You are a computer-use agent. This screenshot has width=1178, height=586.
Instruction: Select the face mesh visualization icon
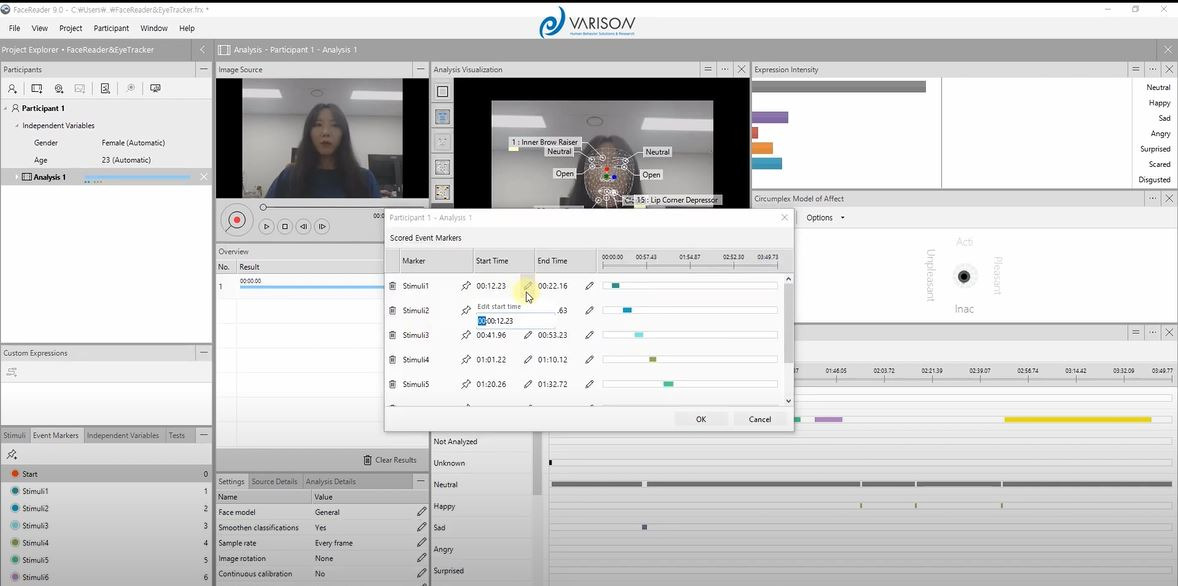coord(442,166)
